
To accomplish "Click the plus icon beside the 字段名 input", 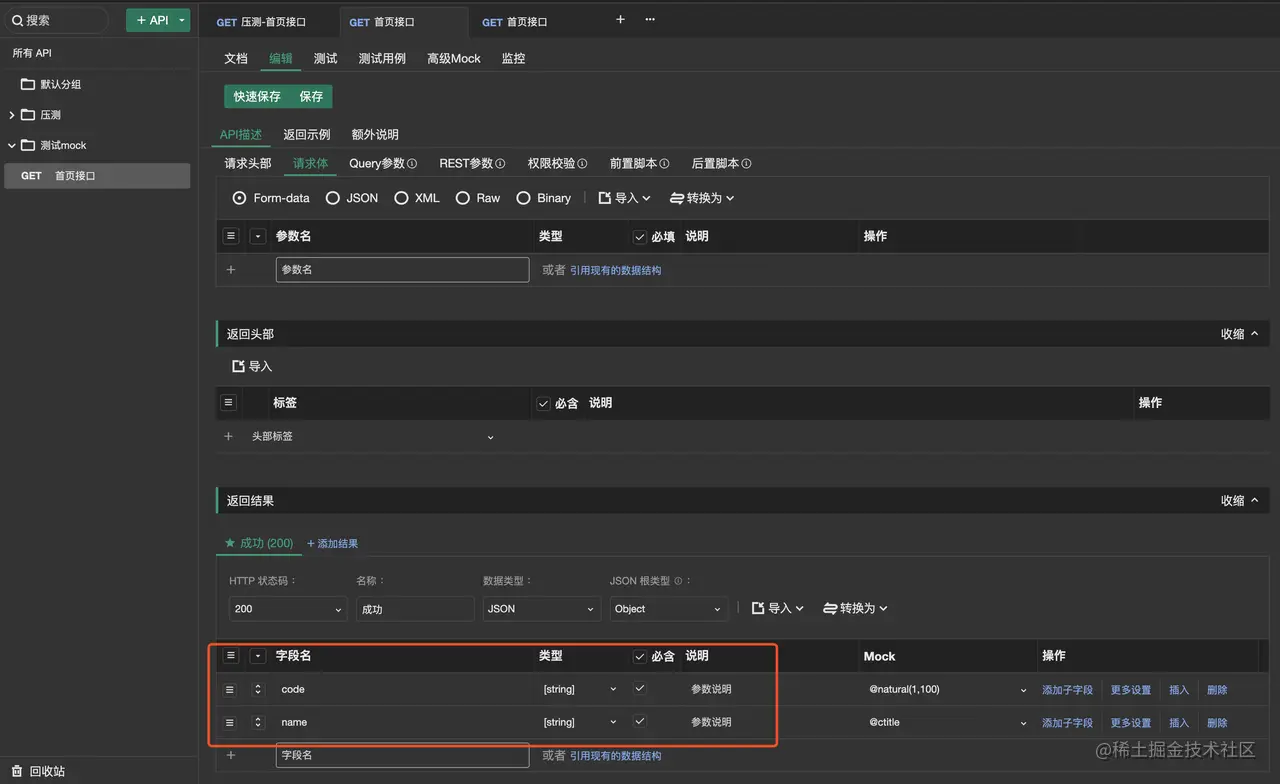I will [x=231, y=755].
